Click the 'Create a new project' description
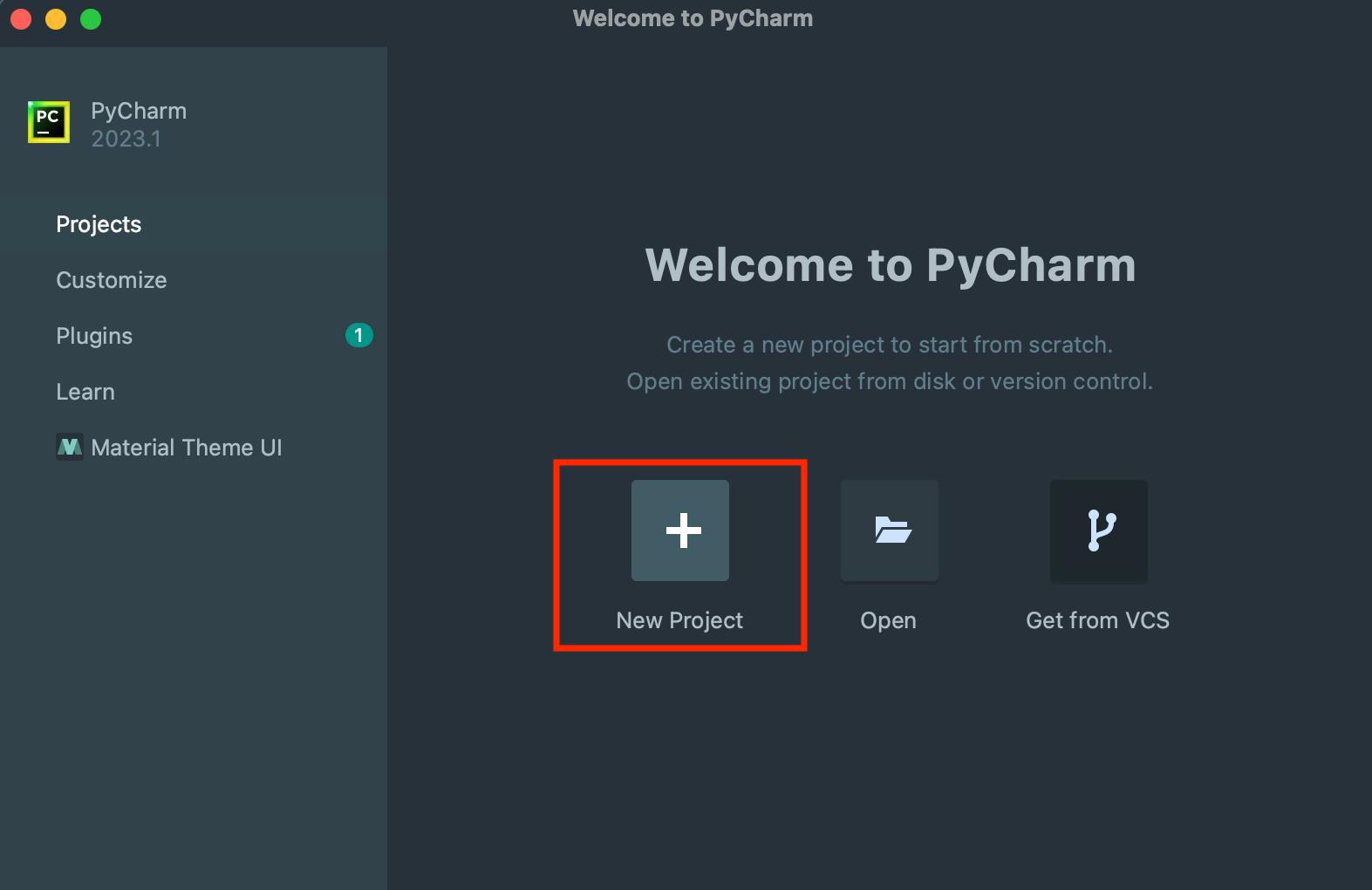Viewport: 1372px width, 890px height. coord(890,345)
